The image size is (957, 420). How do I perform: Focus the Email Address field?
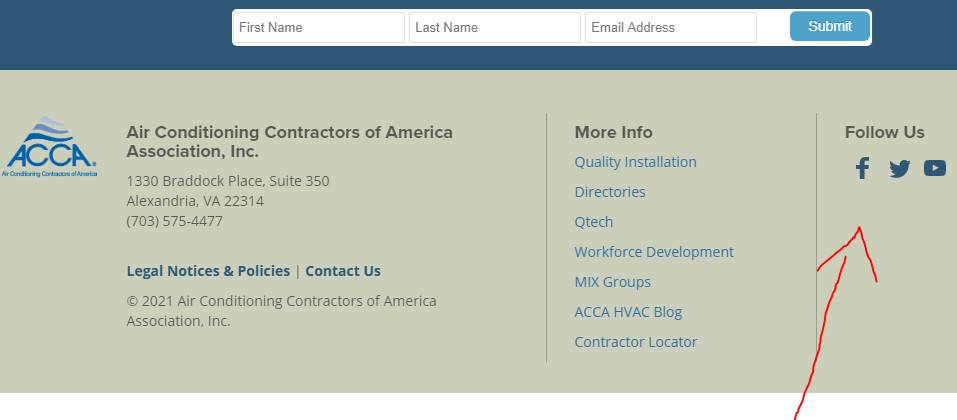pyautogui.click(x=671, y=27)
